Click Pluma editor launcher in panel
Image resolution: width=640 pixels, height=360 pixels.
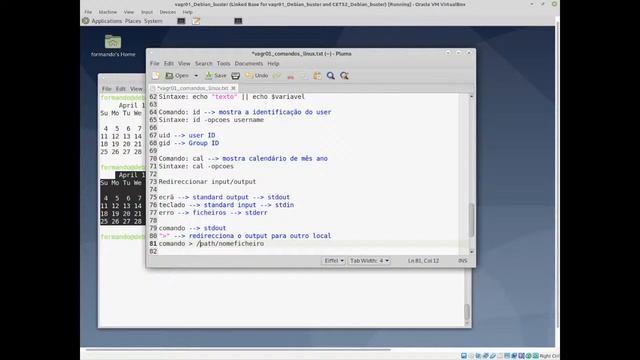[x=196, y=21]
